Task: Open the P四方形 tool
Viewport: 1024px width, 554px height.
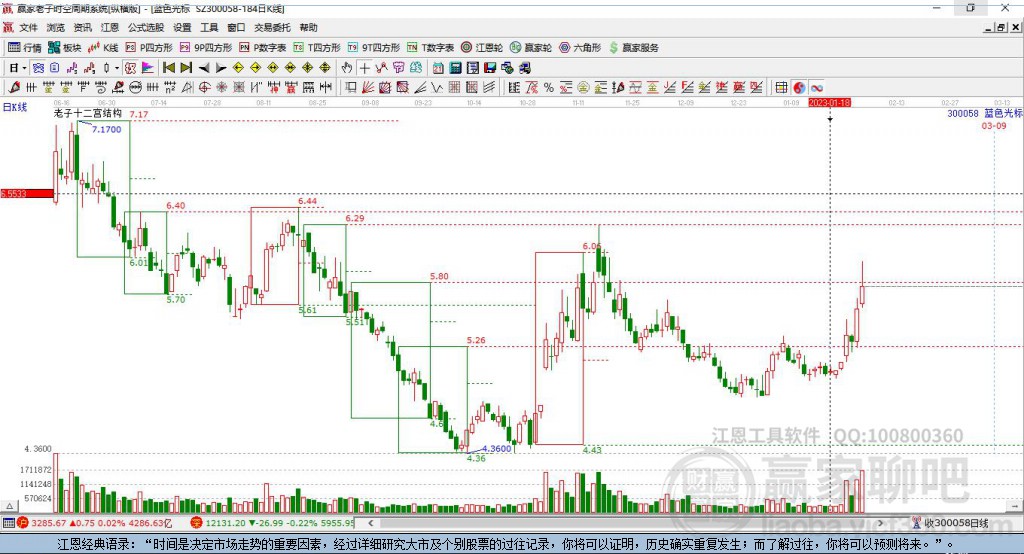Action: (149, 48)
